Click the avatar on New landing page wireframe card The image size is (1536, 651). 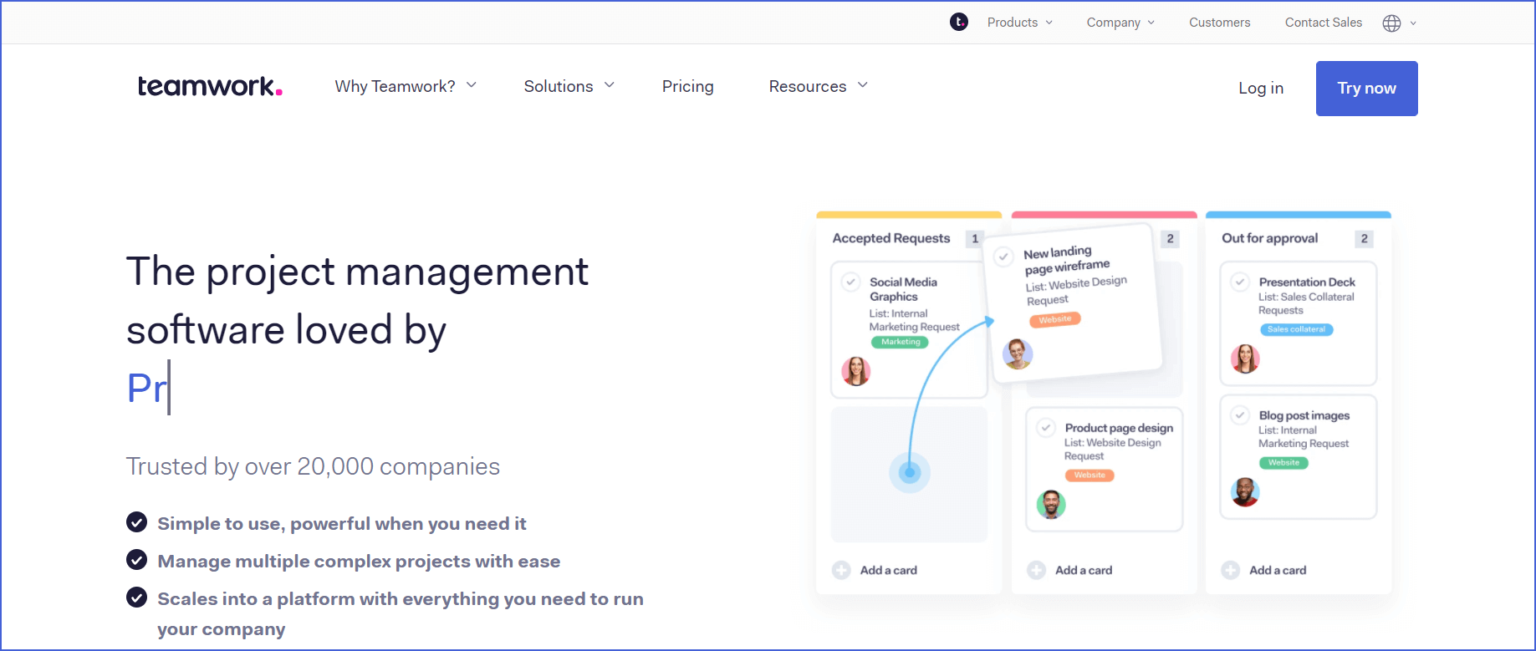[1017, 354]
